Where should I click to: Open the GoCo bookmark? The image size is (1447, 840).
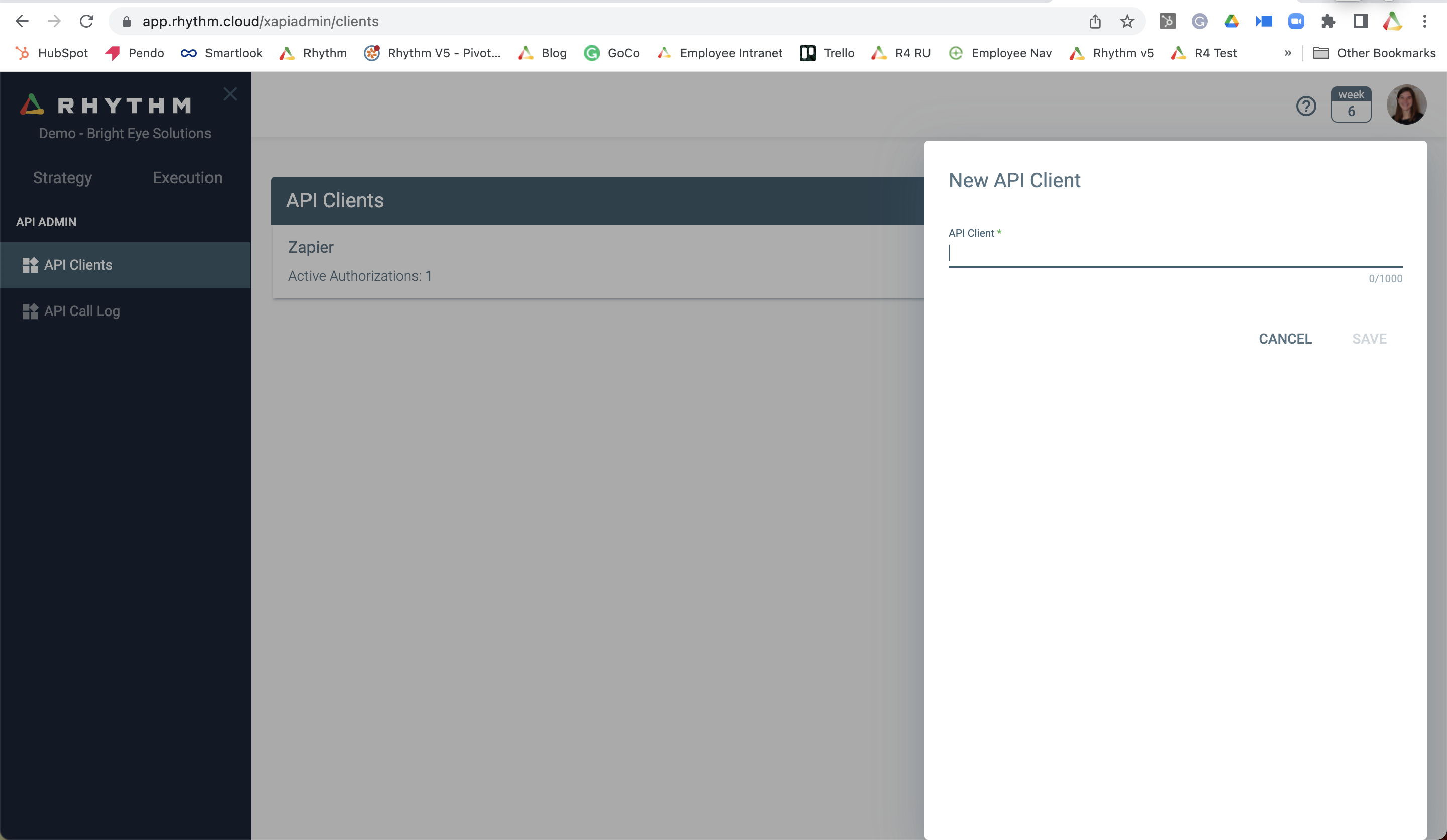pyautogui.click(x=611, y=53)
